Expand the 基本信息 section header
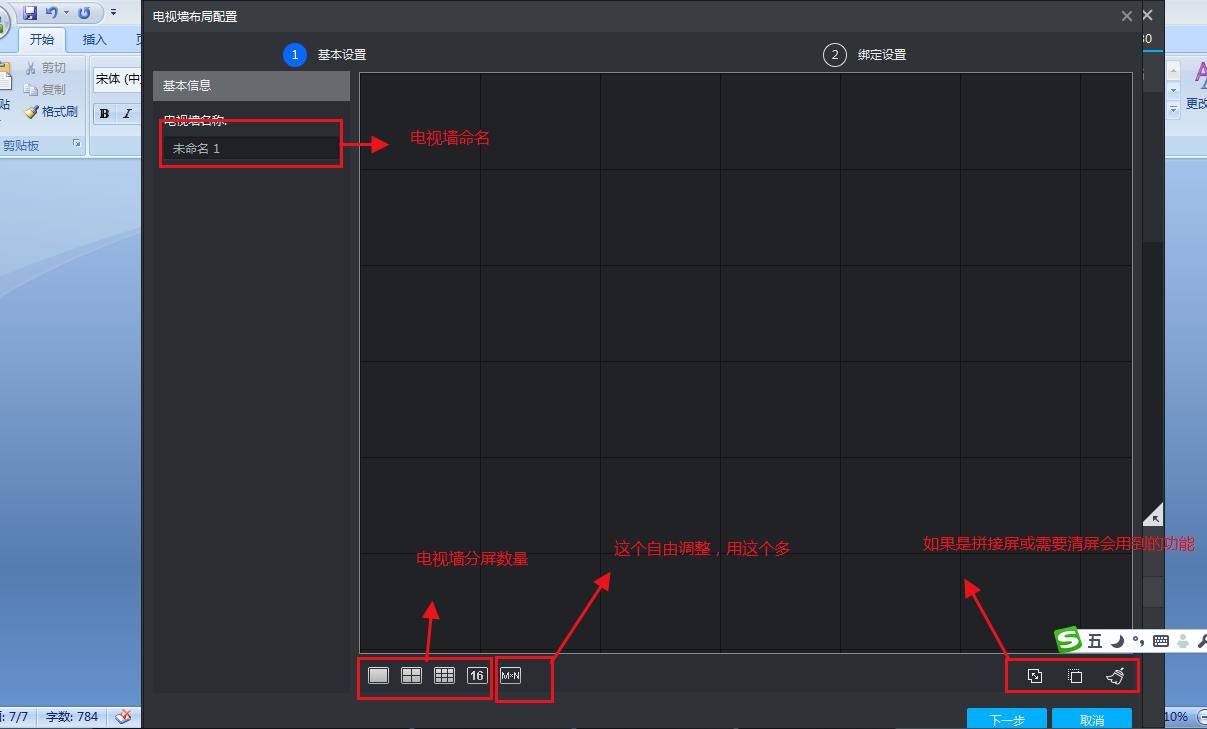The height and width of the screenshot is (729, 1207). click(x=250, y=86)
